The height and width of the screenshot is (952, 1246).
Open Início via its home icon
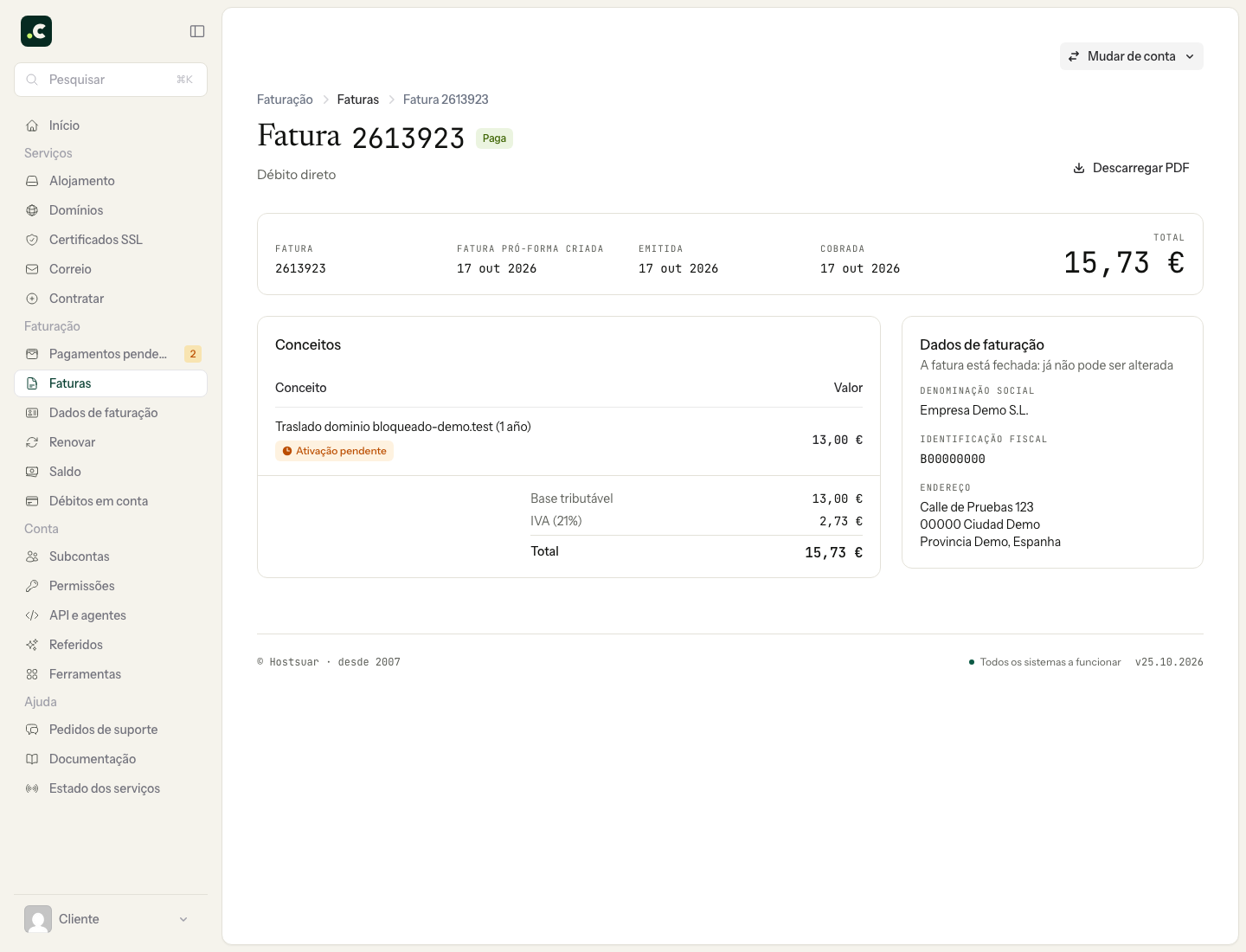32,125
